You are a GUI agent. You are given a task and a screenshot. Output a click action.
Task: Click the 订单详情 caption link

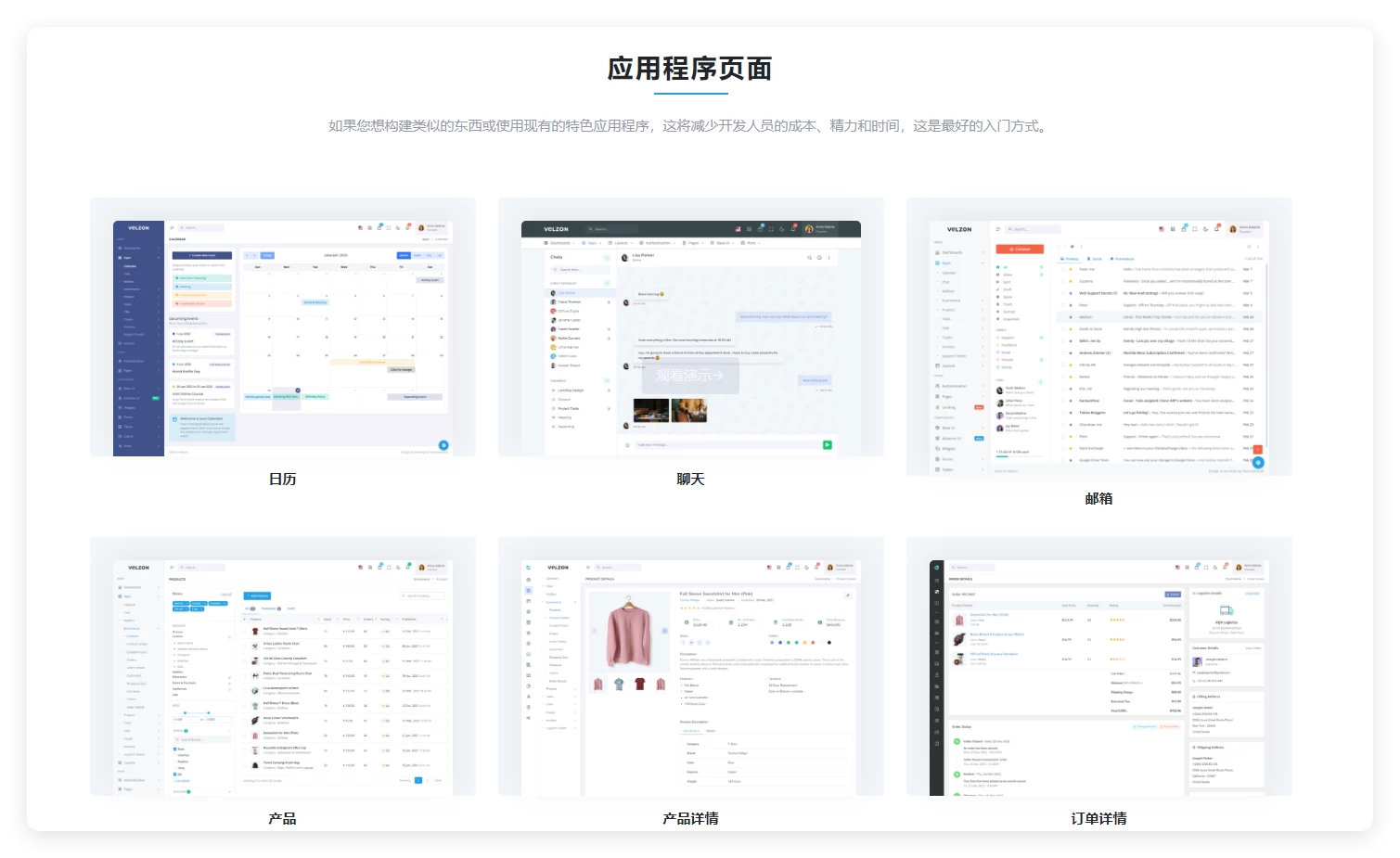pyautogui.click(x=1098, y=819)
